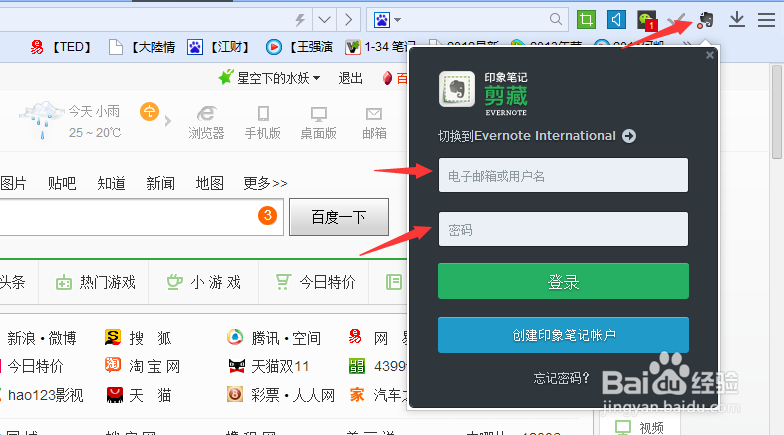Screen dimensions: 784x435
Task: Click the Evernote 印象笔记 logo
Action: point(457,89)
